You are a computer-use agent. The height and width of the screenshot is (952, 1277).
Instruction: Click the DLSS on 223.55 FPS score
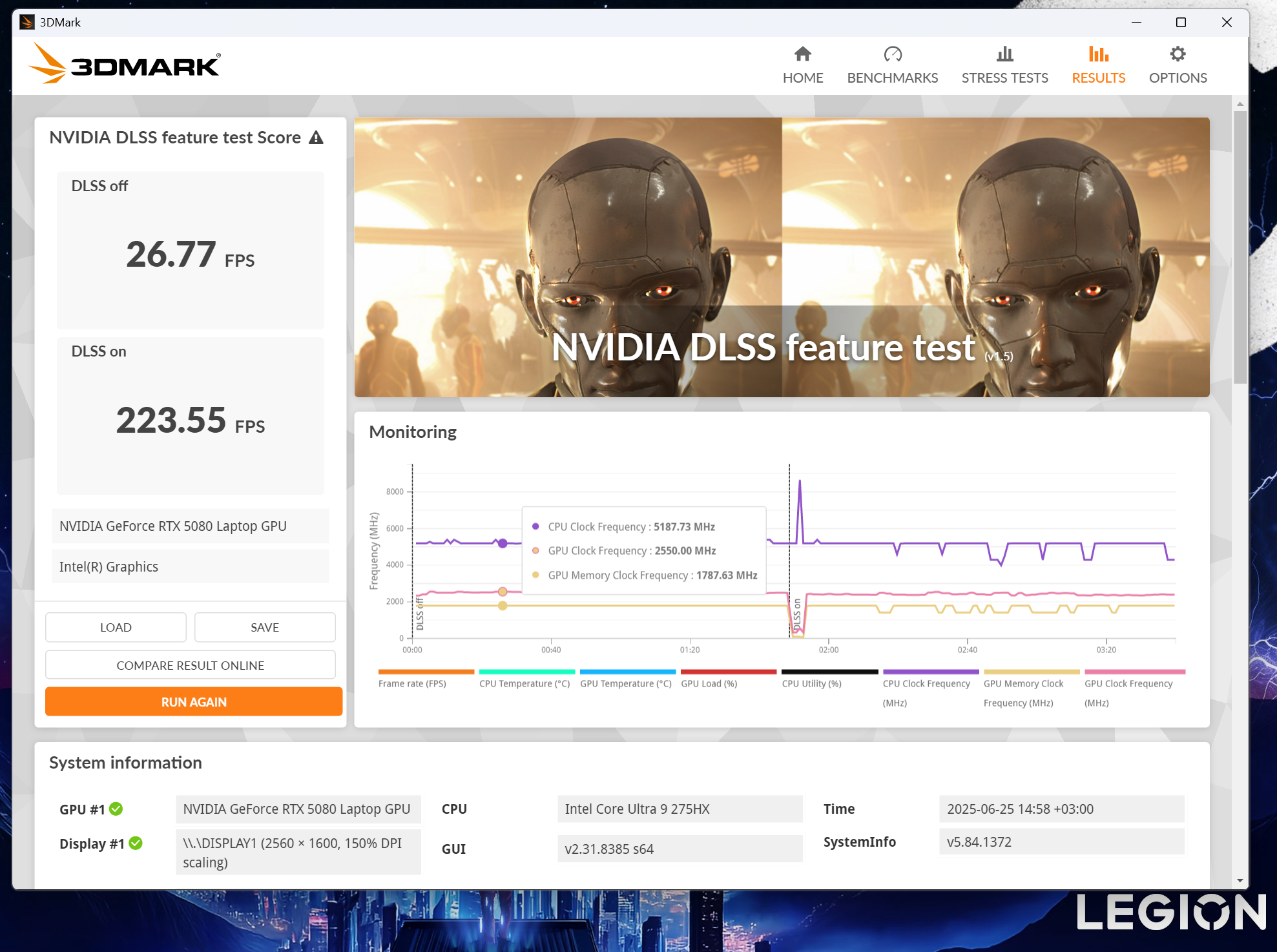[191, 420]
